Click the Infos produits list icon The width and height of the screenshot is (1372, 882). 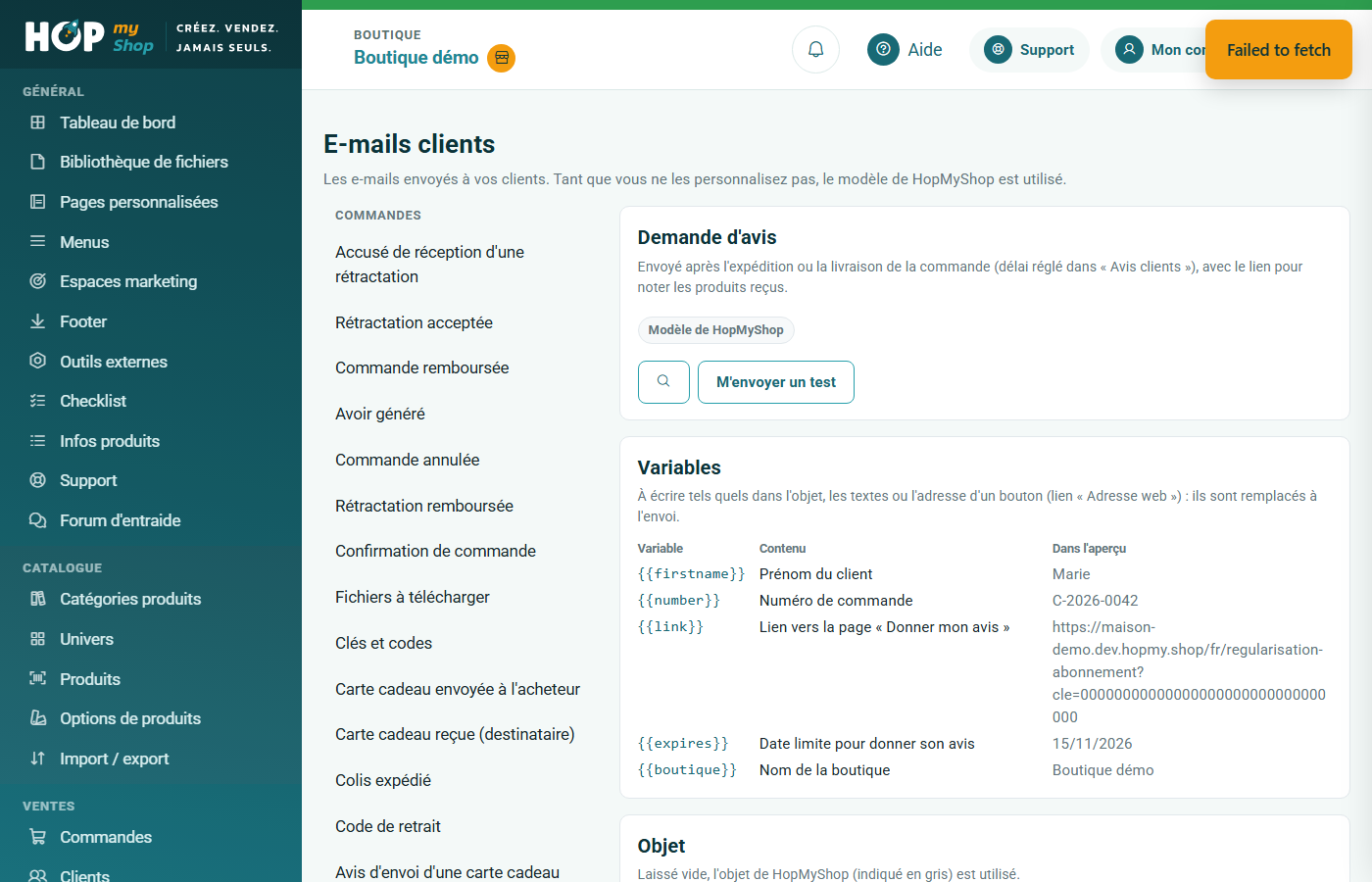37,441
